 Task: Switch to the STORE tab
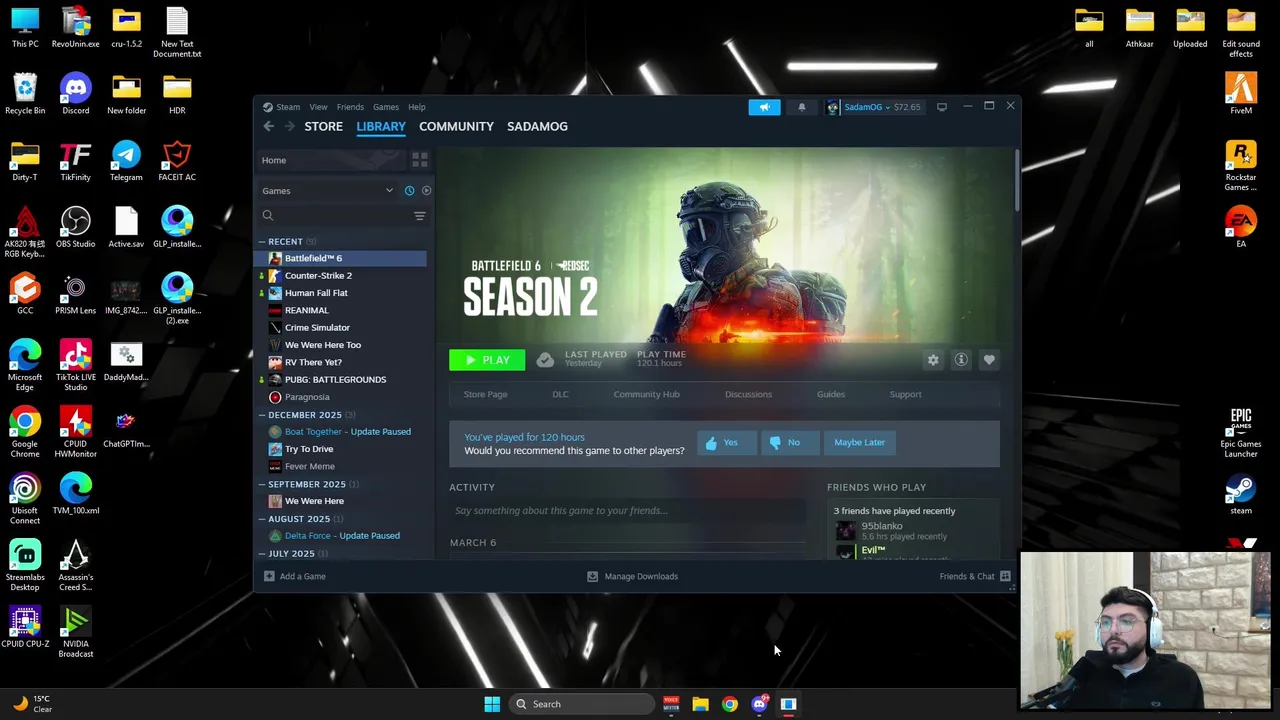click(x=323, y=126)
